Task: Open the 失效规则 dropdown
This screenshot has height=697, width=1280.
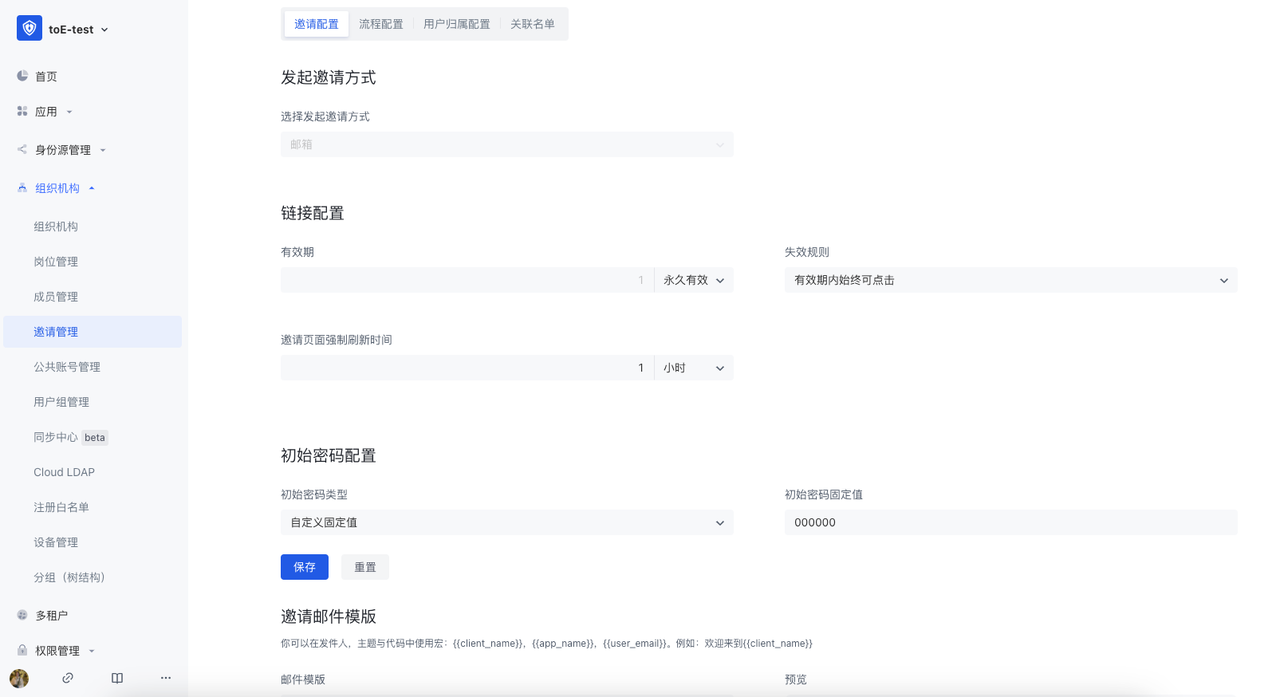Action: (1223, 280)
